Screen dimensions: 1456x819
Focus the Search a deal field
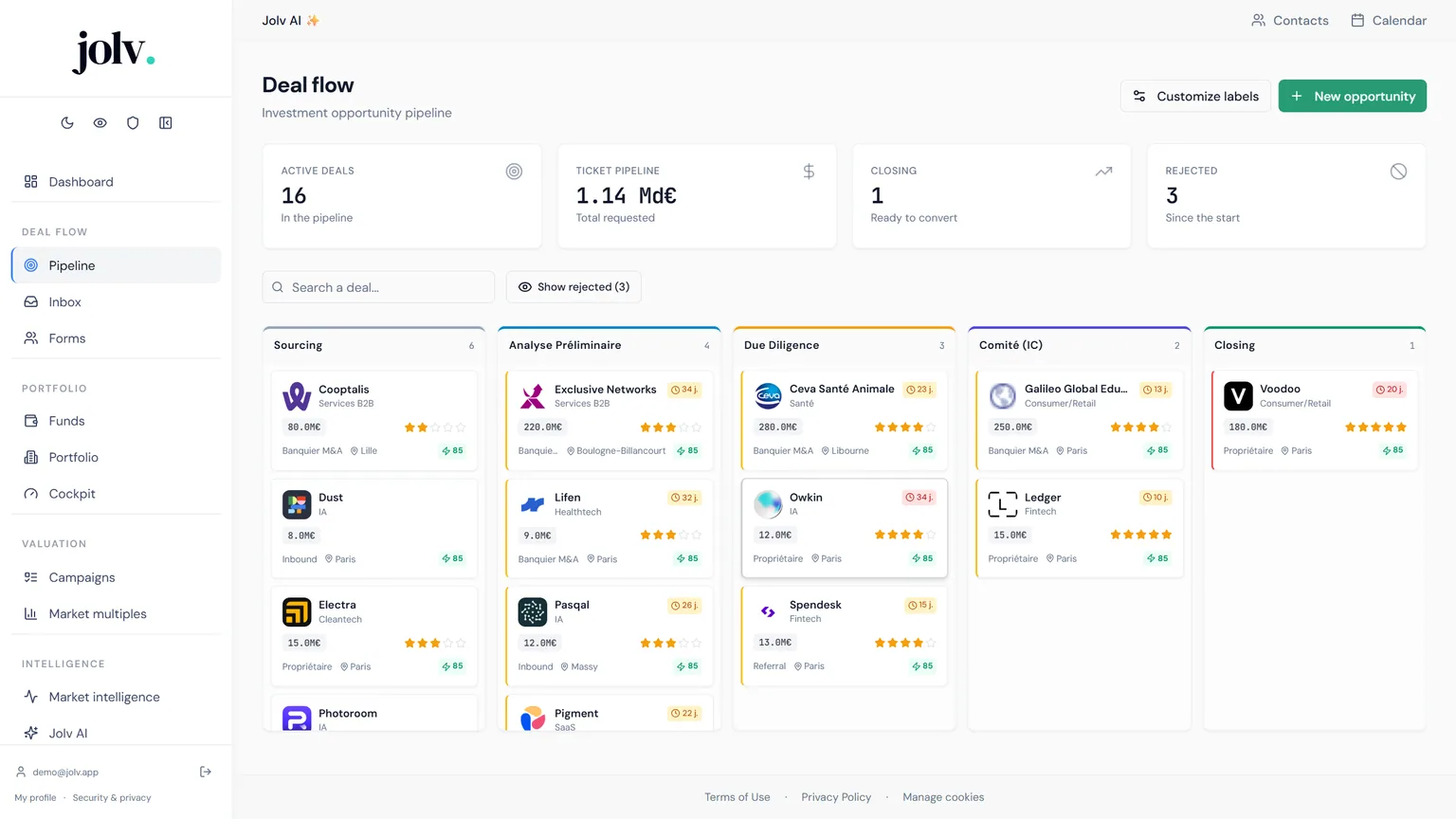pyautogui.click(x=378, y=287)
